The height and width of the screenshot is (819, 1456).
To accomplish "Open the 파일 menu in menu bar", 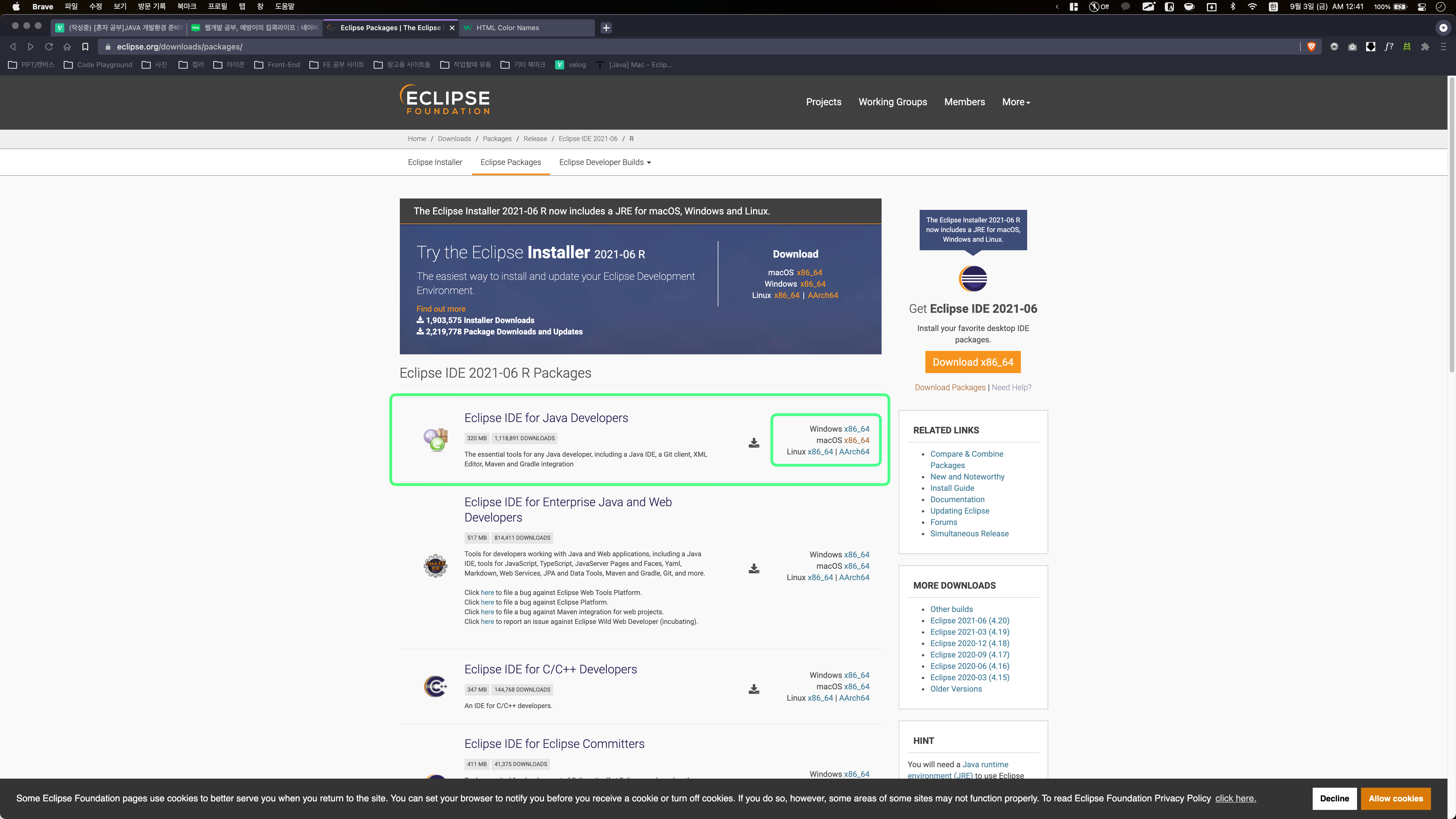I will (71, 7).
